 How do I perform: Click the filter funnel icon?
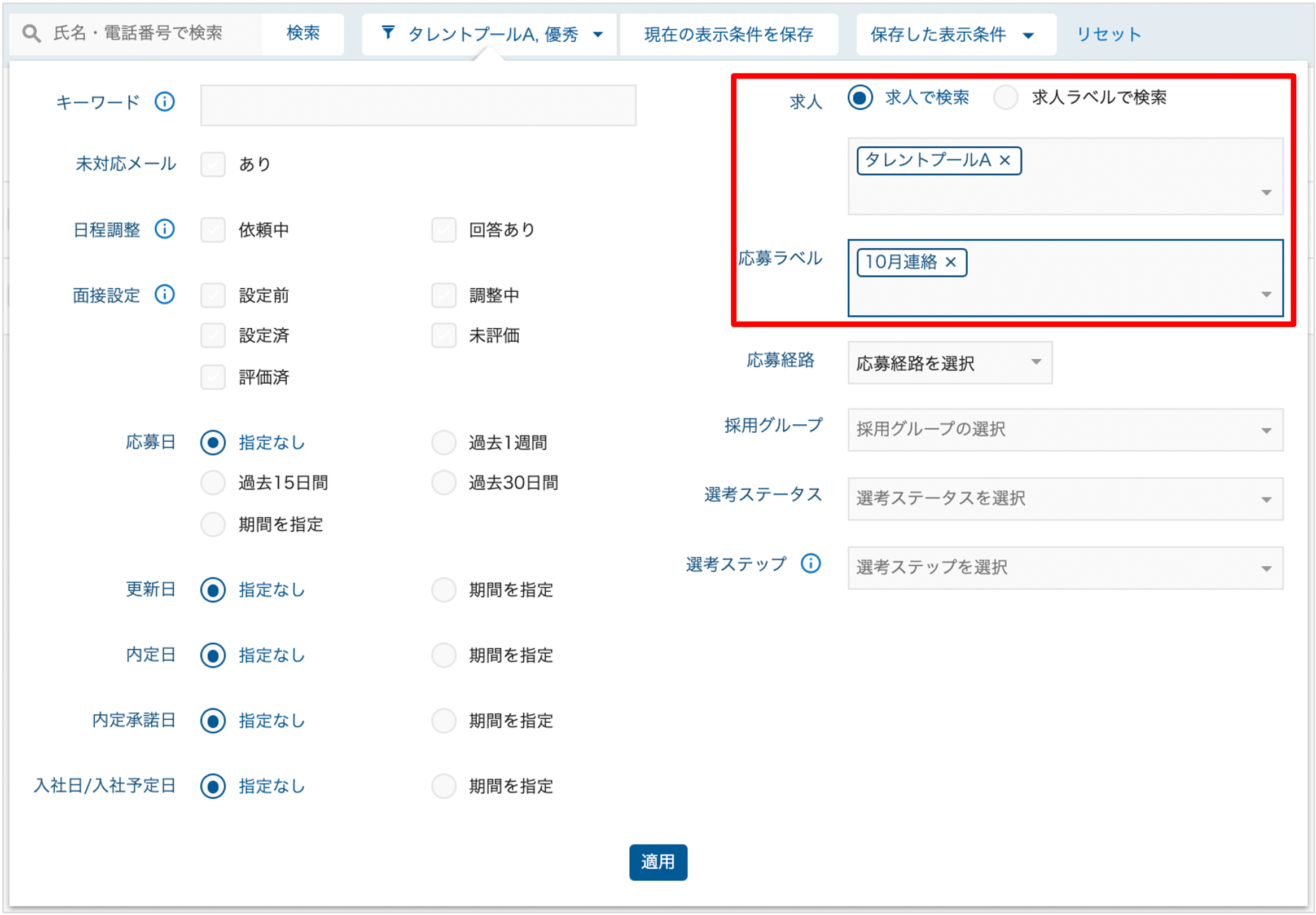click(x=388, y=33)
